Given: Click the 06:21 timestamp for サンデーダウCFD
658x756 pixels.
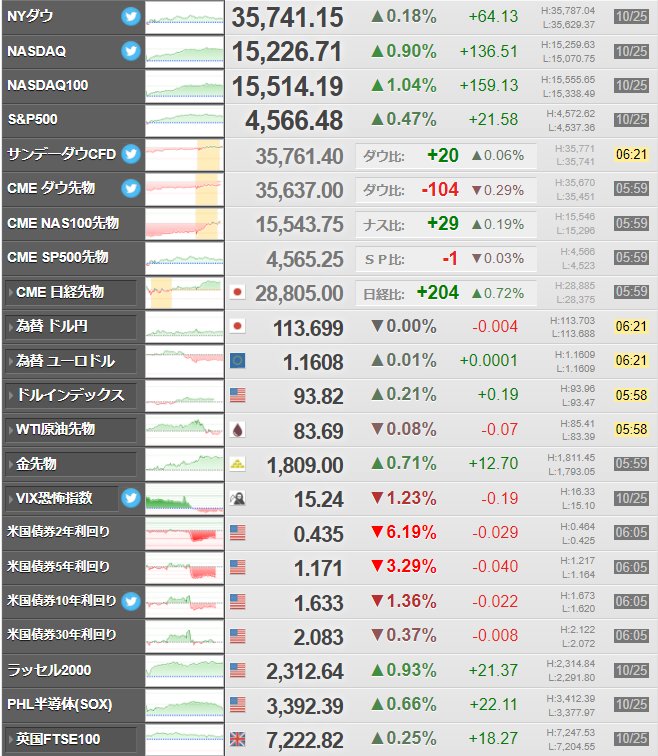Looking at the screenshot, I should point(631,154).
